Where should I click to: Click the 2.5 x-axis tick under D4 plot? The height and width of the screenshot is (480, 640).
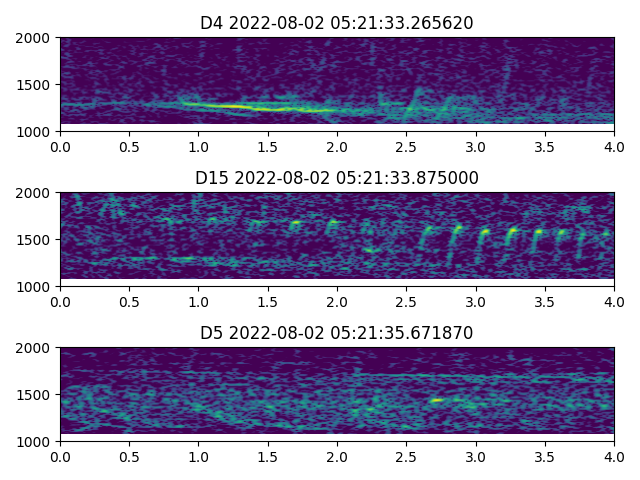coord(406,146)
